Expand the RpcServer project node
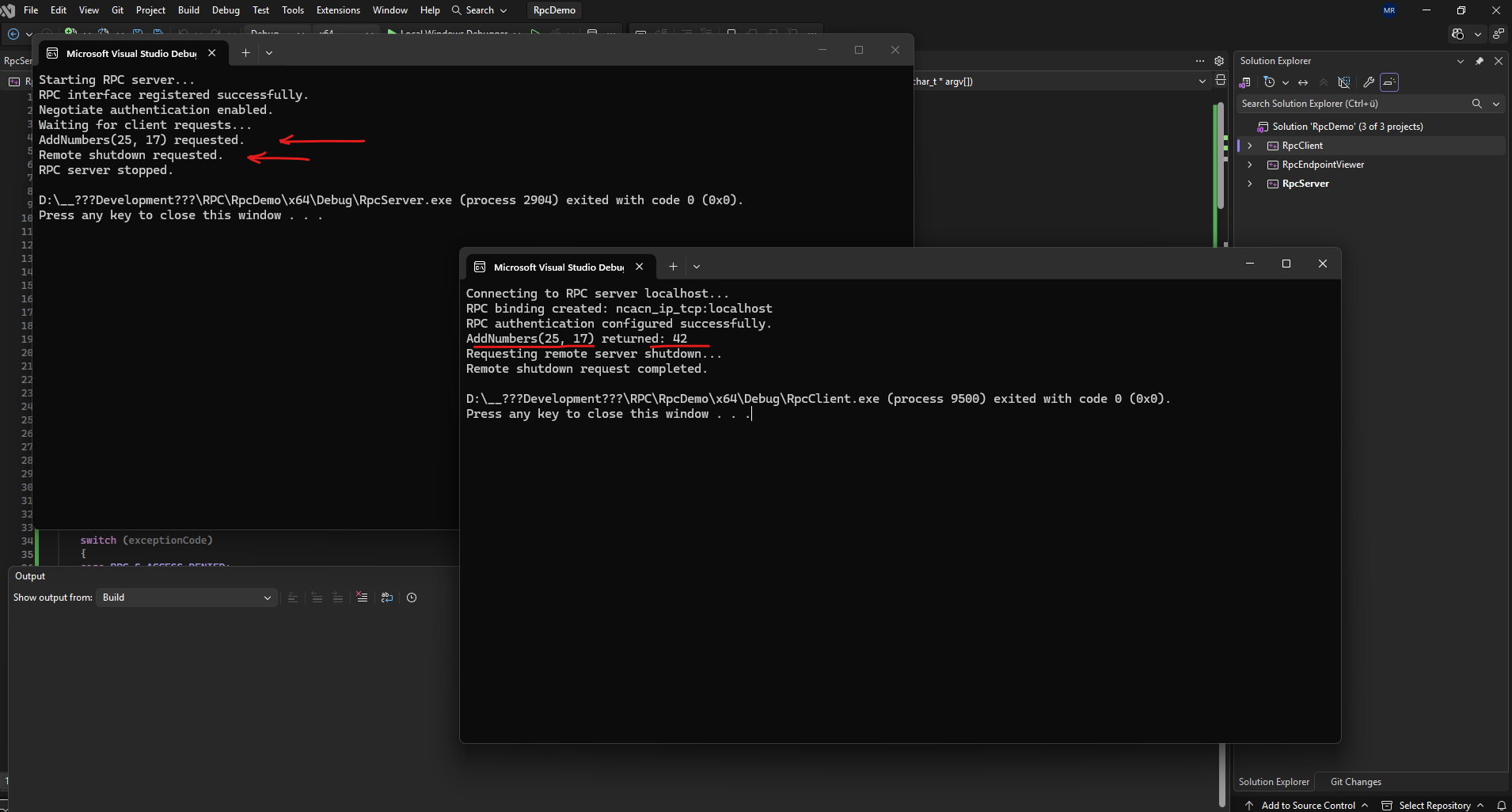This screenshot has width=1512, height=812. pos(1250,184)
